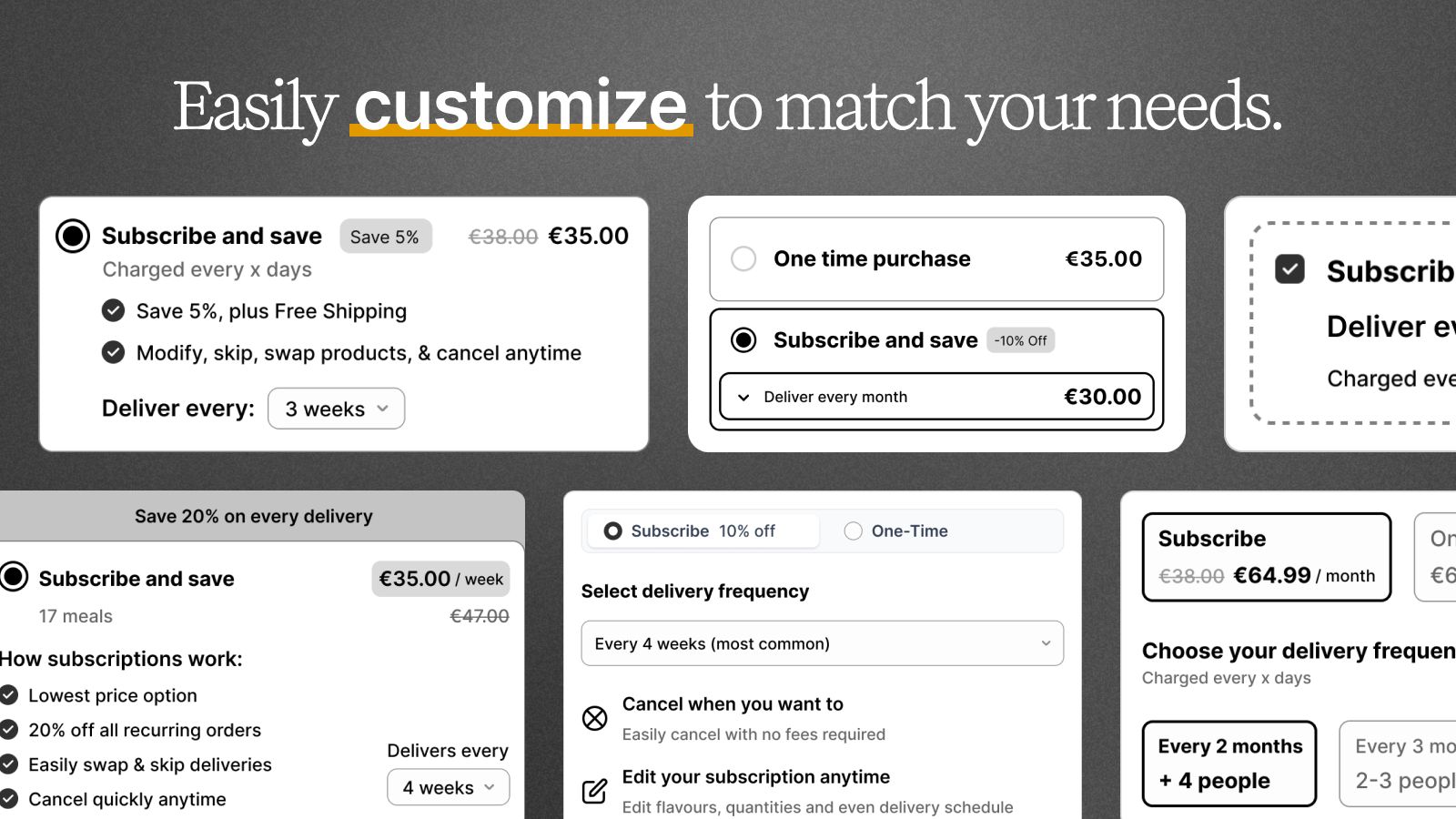Open the 4 weeks Delivers every dropdown
This screenshot has height=819, width=1456.
tap(449, 787)
